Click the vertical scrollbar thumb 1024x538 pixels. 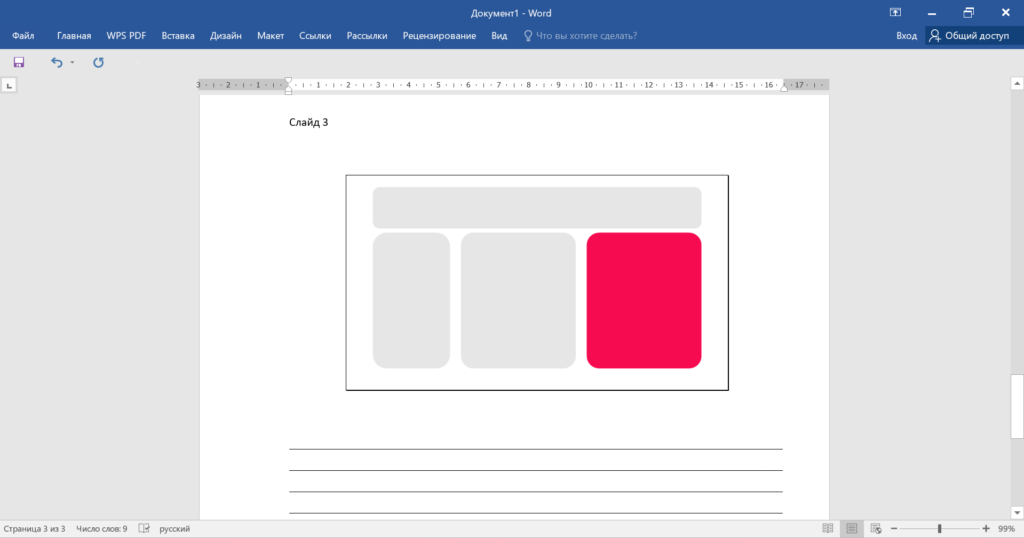[x=1017, y=406]
